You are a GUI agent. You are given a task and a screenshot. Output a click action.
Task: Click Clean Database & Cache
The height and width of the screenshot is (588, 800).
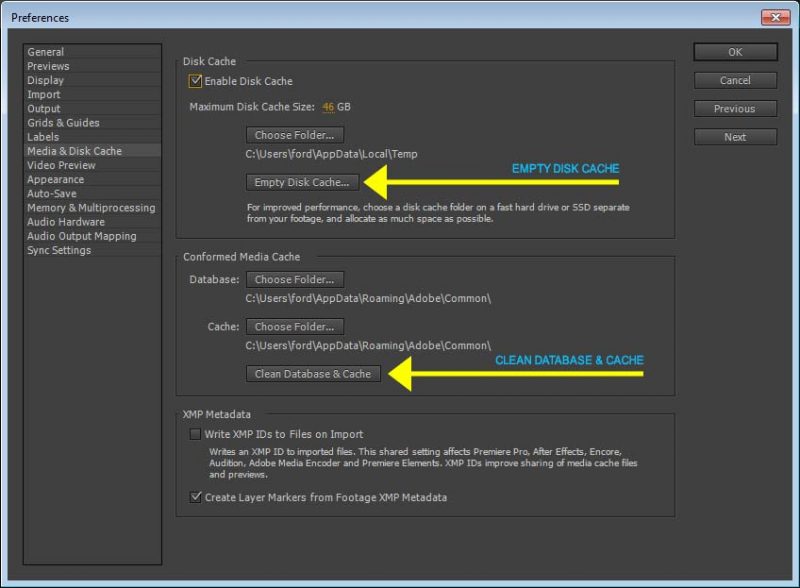(311, 373)
